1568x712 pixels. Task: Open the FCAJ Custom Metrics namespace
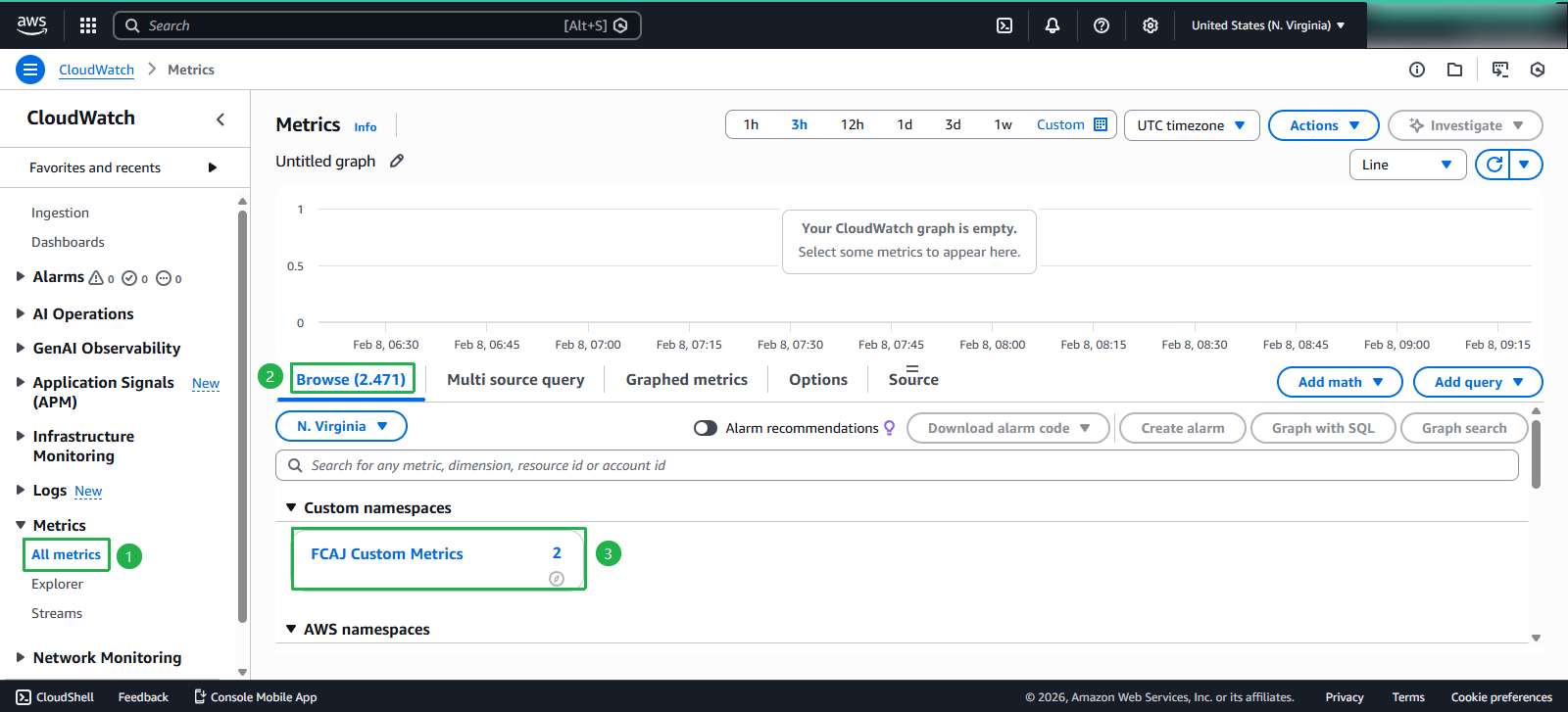[x=387, y=553]
